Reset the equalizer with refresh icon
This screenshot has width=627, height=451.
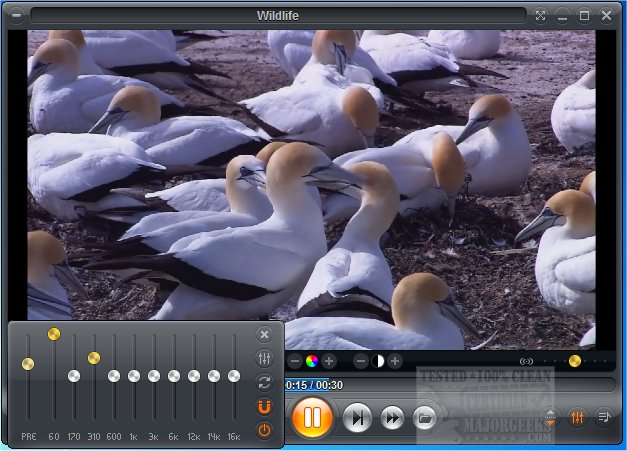(264, 382)
